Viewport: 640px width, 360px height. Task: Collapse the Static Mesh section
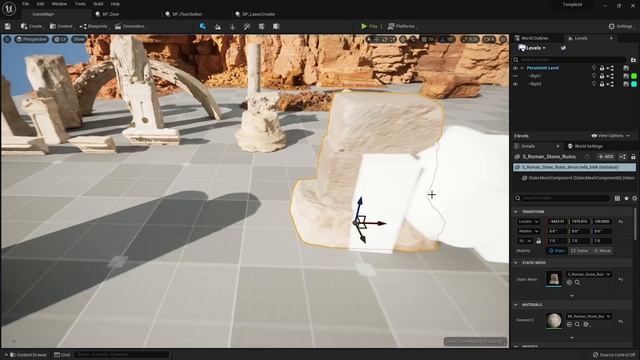516,263
